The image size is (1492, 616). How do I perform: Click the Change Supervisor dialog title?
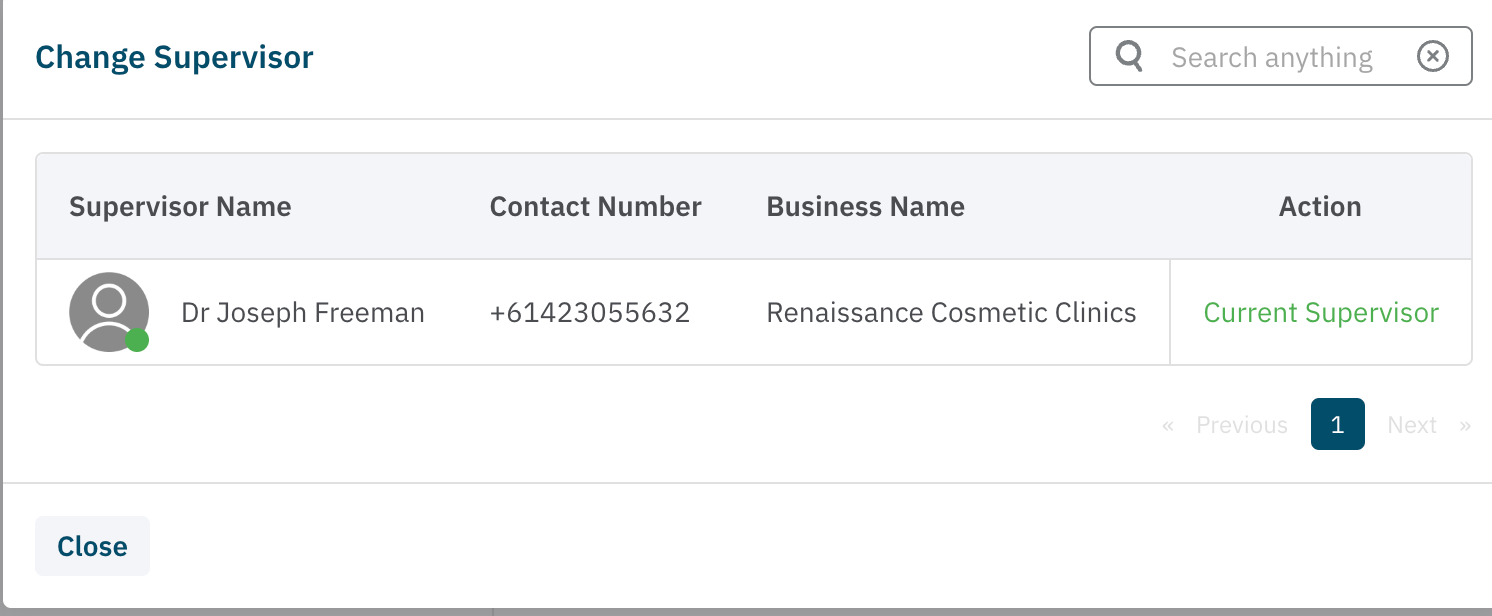pos(174,57)
